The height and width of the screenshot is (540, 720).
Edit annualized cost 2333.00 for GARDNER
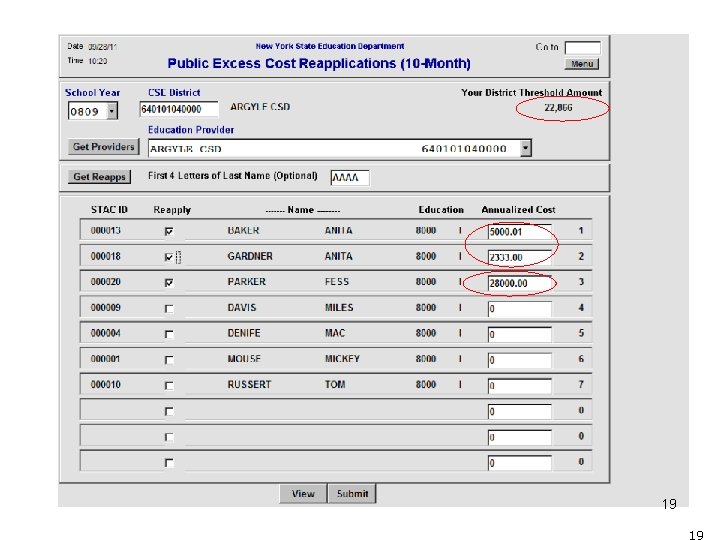pos(519,257)
